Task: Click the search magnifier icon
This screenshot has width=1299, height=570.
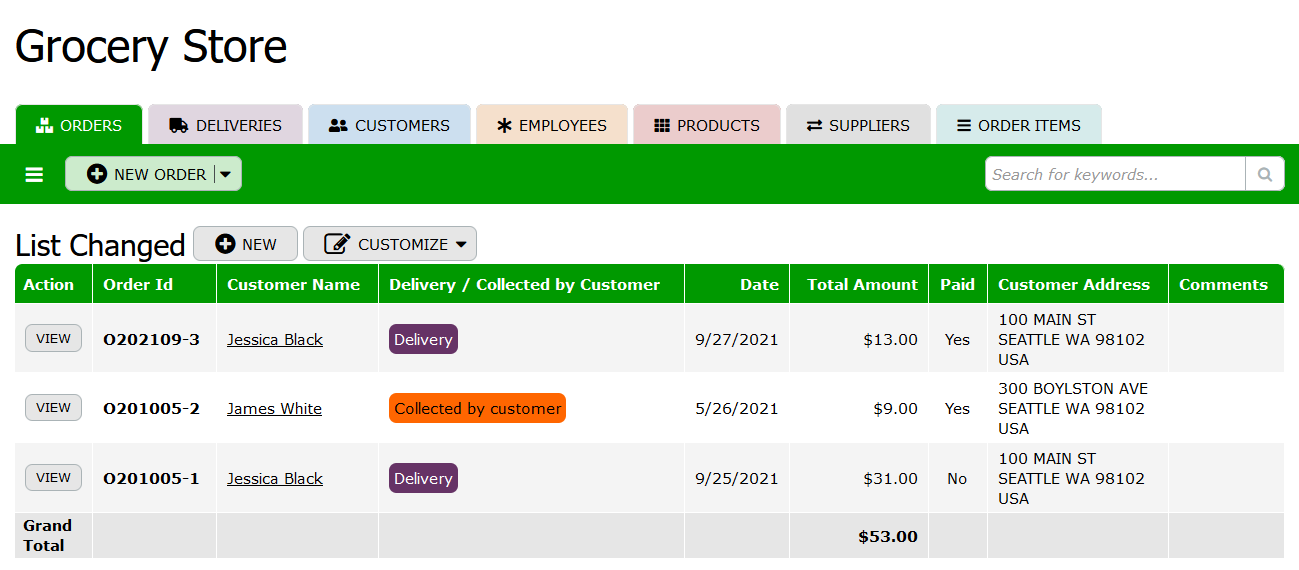Action: click(1264, 174)
